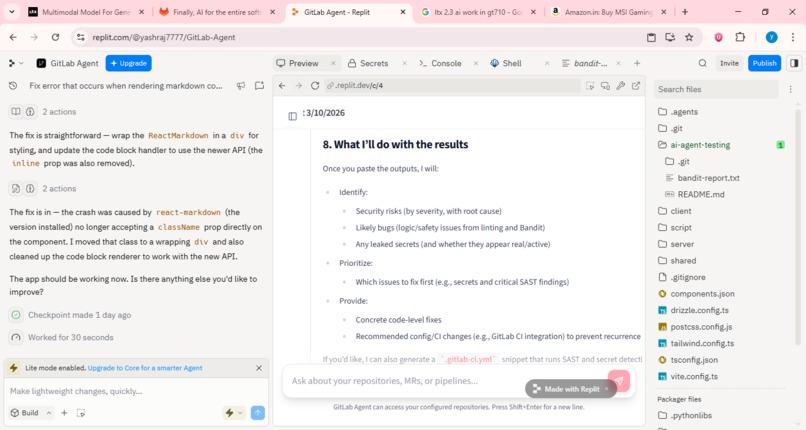
Task: Reload the preview page
Action: click(x=315, y=86)
